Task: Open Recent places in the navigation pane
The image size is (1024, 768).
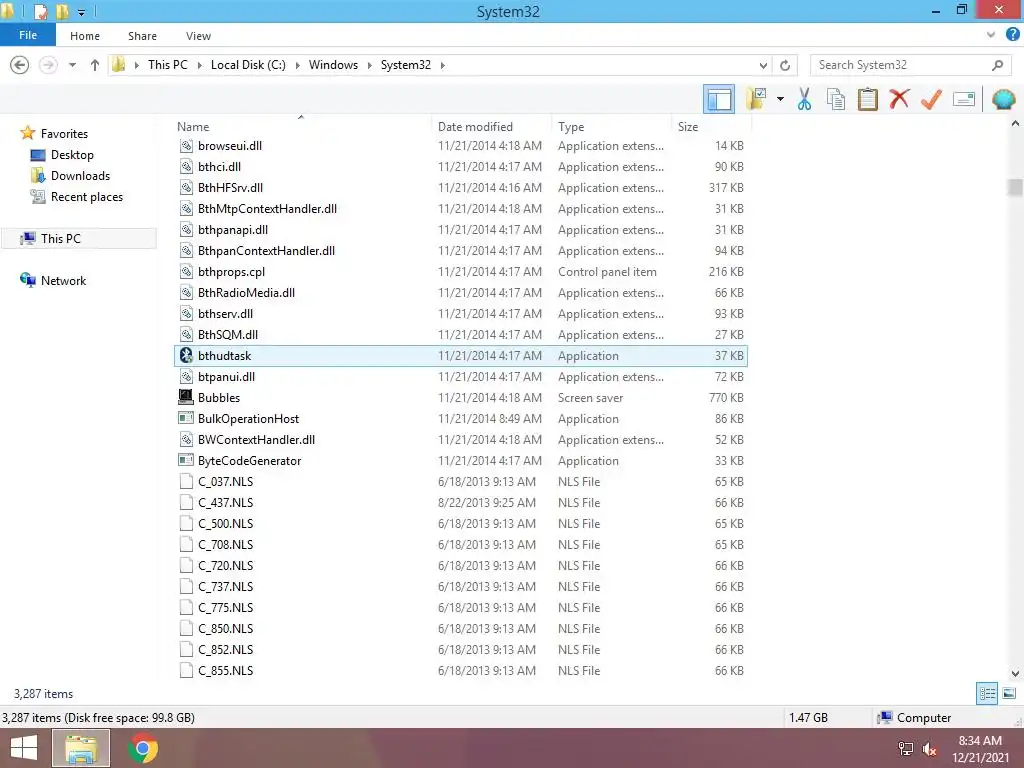Action: [x=87, y=197]
